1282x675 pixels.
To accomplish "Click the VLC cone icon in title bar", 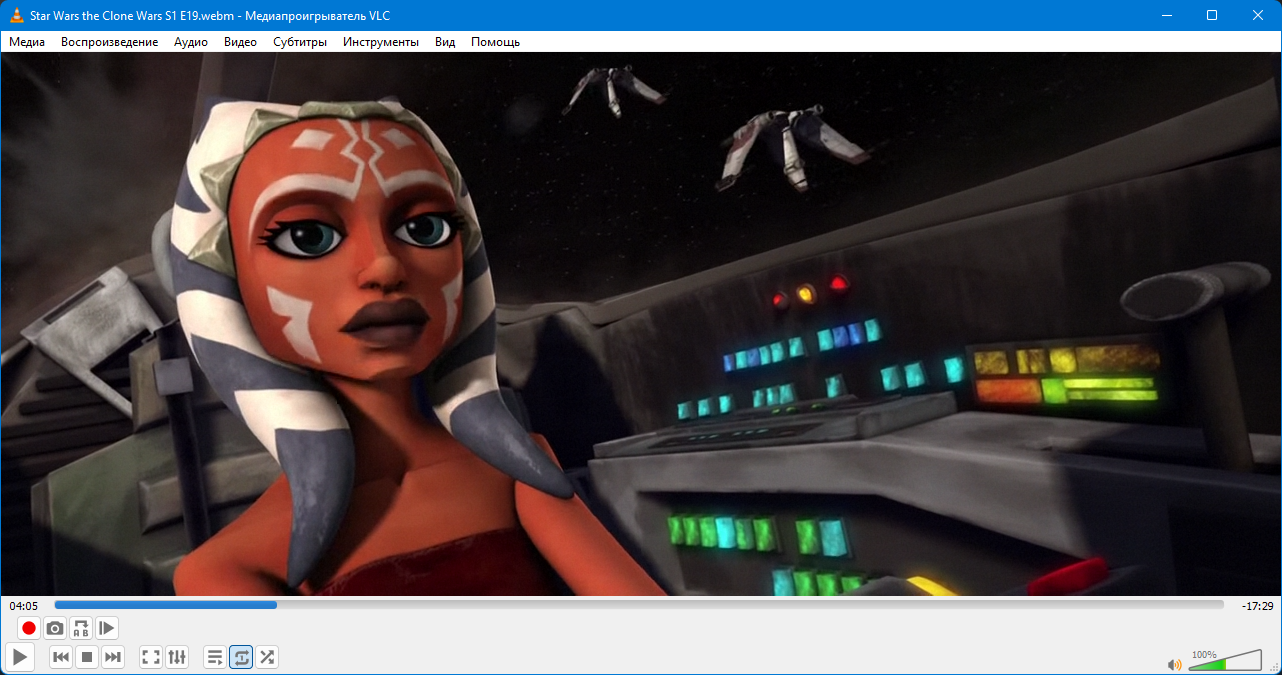I will [x=16, y=15].
